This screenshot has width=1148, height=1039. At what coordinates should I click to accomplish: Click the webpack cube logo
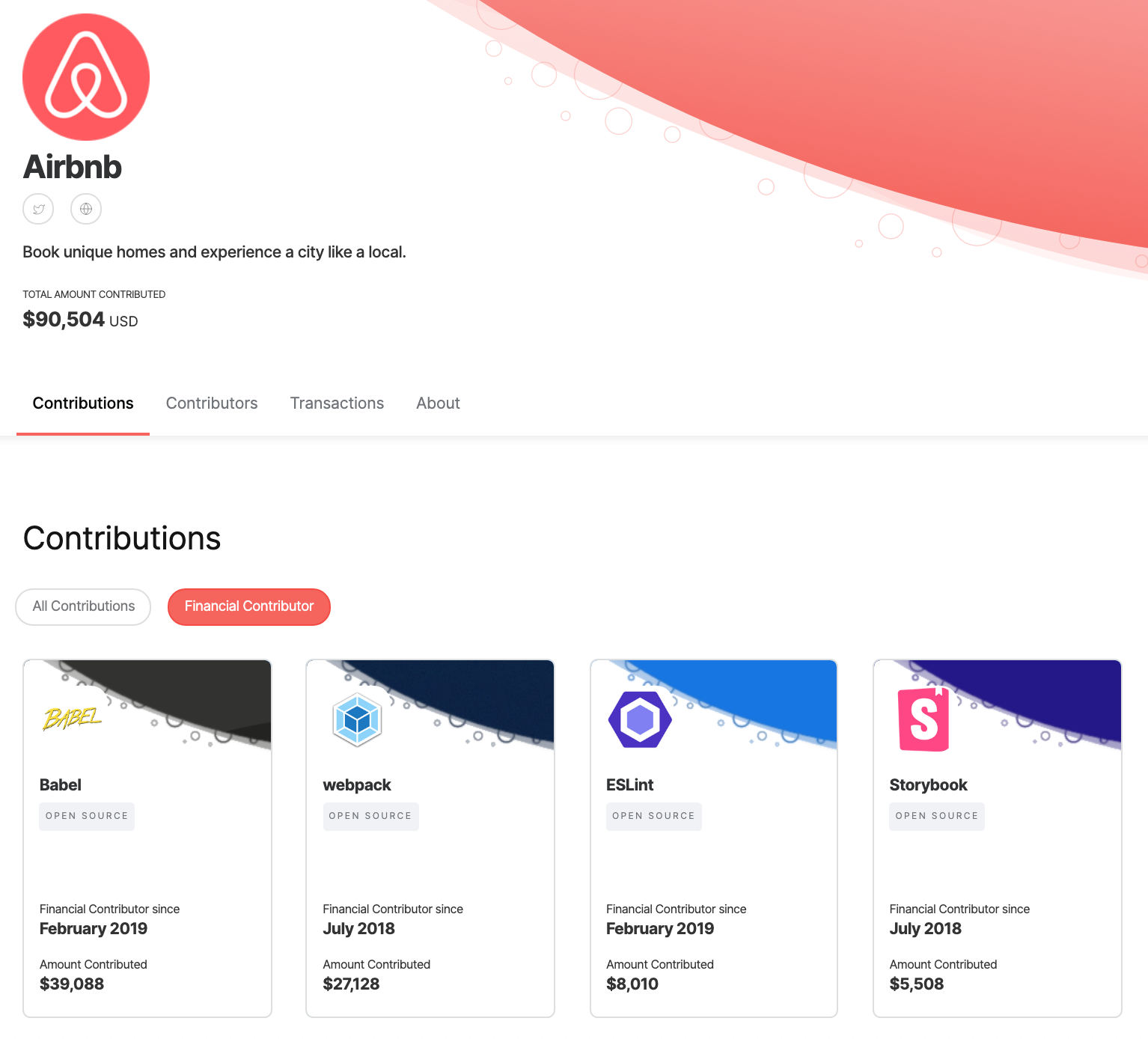(x=357, y=719)
